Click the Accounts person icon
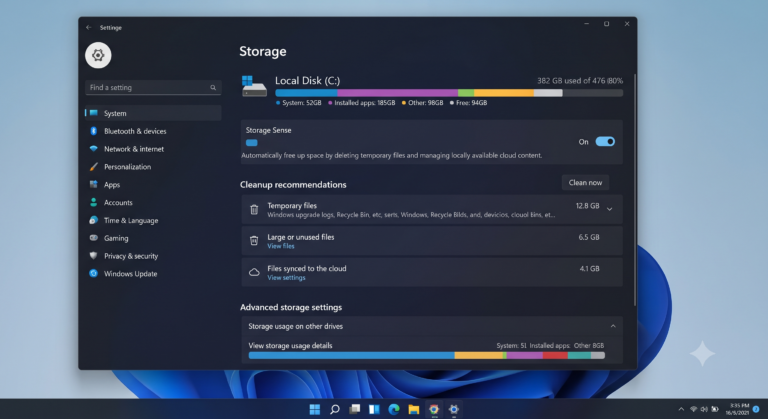 [x=94, y=202]
